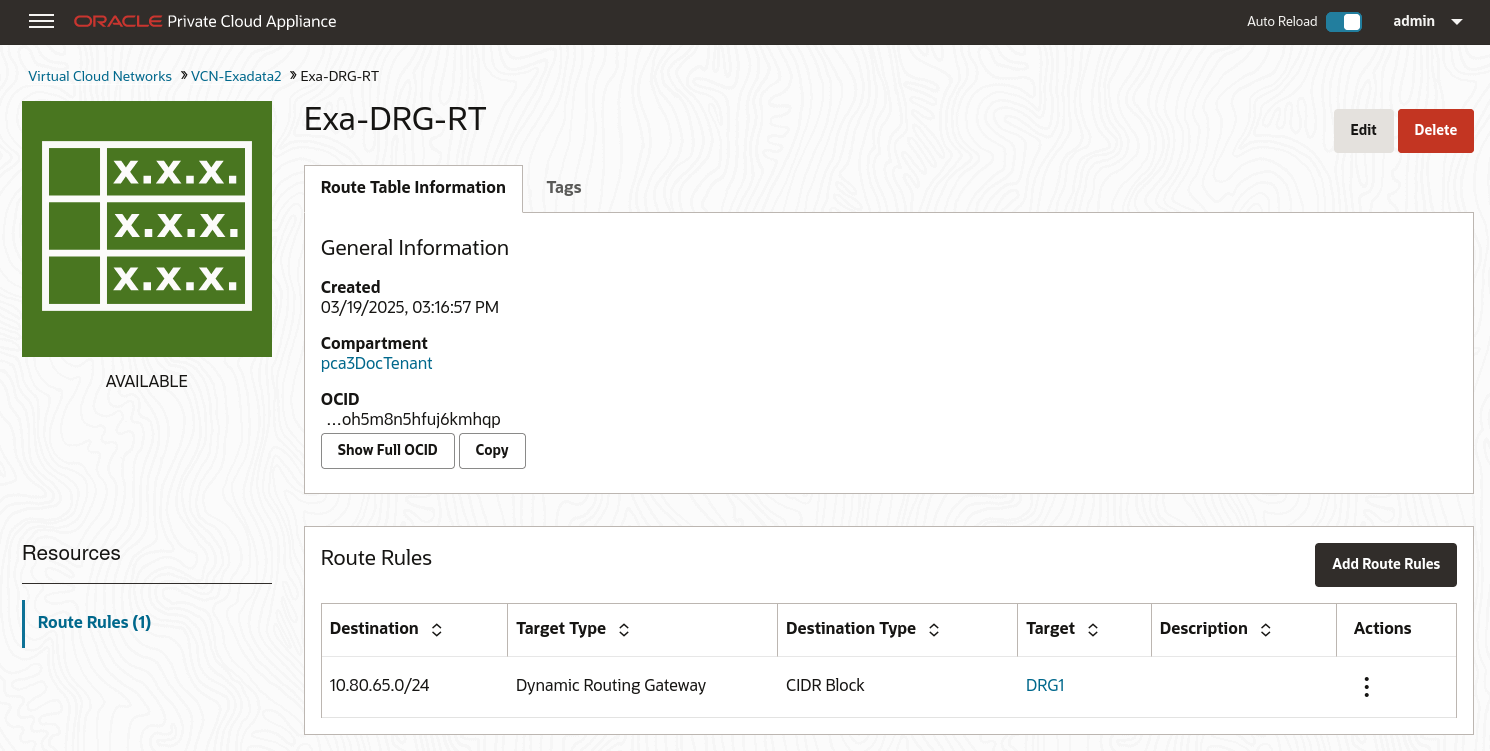Click Add Route Rules
Viewport: 1490px width, 751px height.
pyautogui.click(x=1386, y=564)
